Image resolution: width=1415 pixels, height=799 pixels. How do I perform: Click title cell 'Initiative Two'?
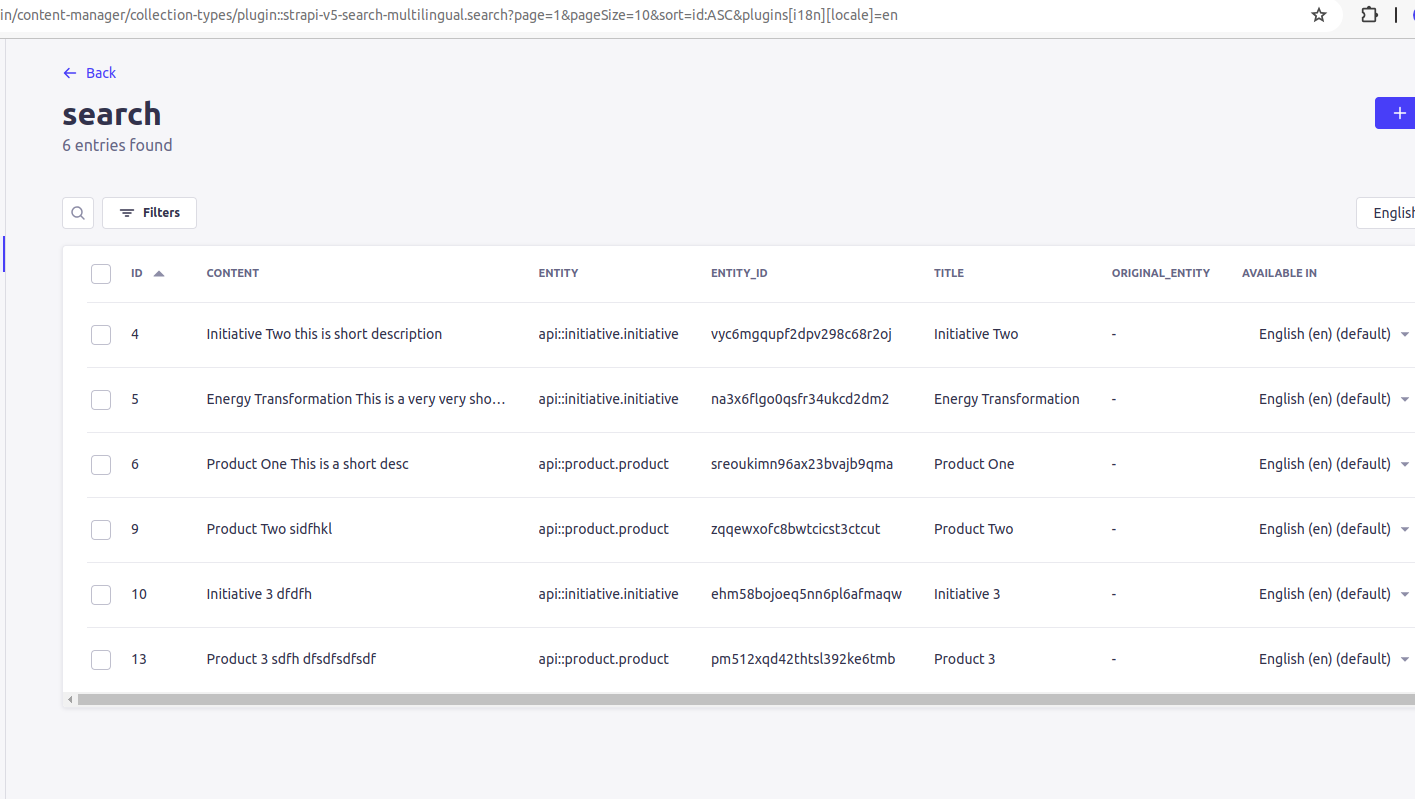[x=976, y=334]
